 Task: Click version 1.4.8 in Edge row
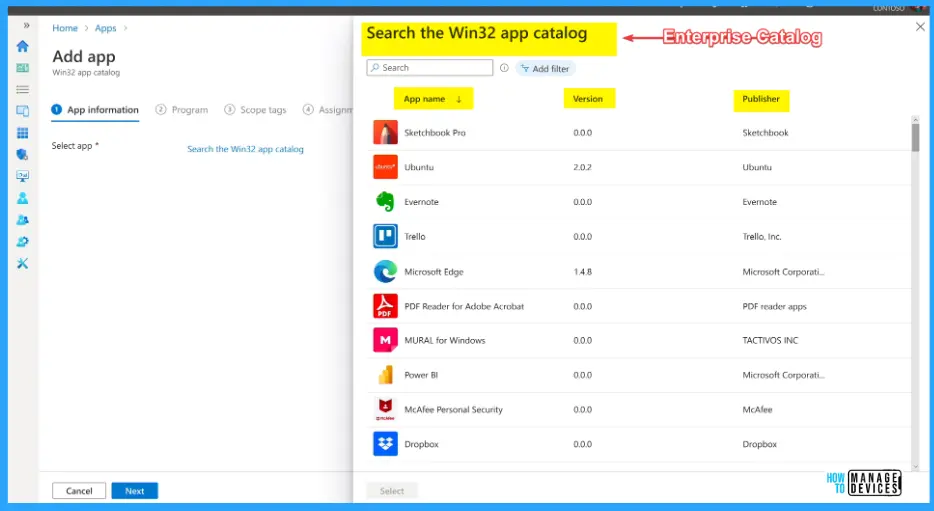coord(583,272)
